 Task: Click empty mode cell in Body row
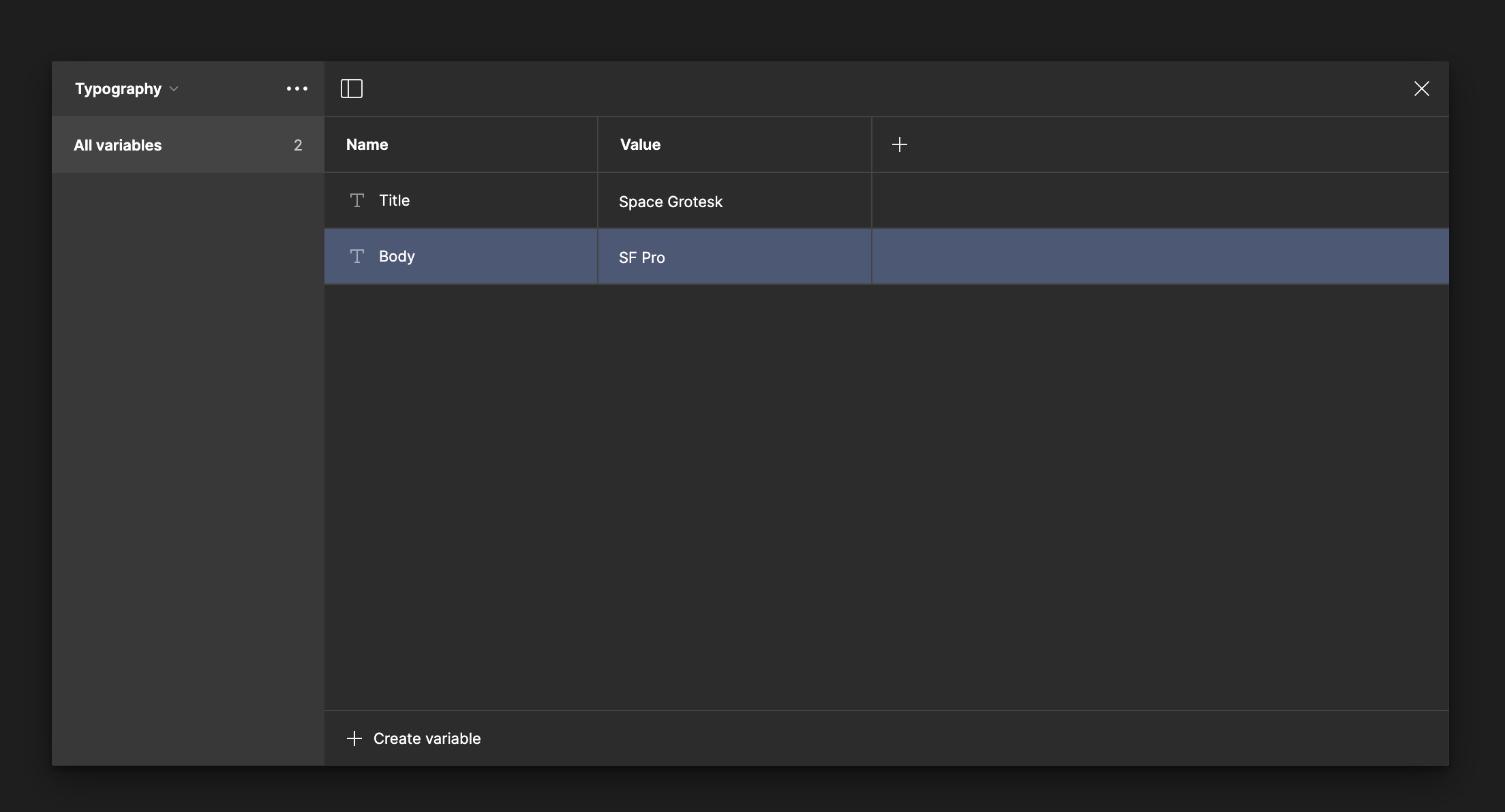tap(1159, 256)
